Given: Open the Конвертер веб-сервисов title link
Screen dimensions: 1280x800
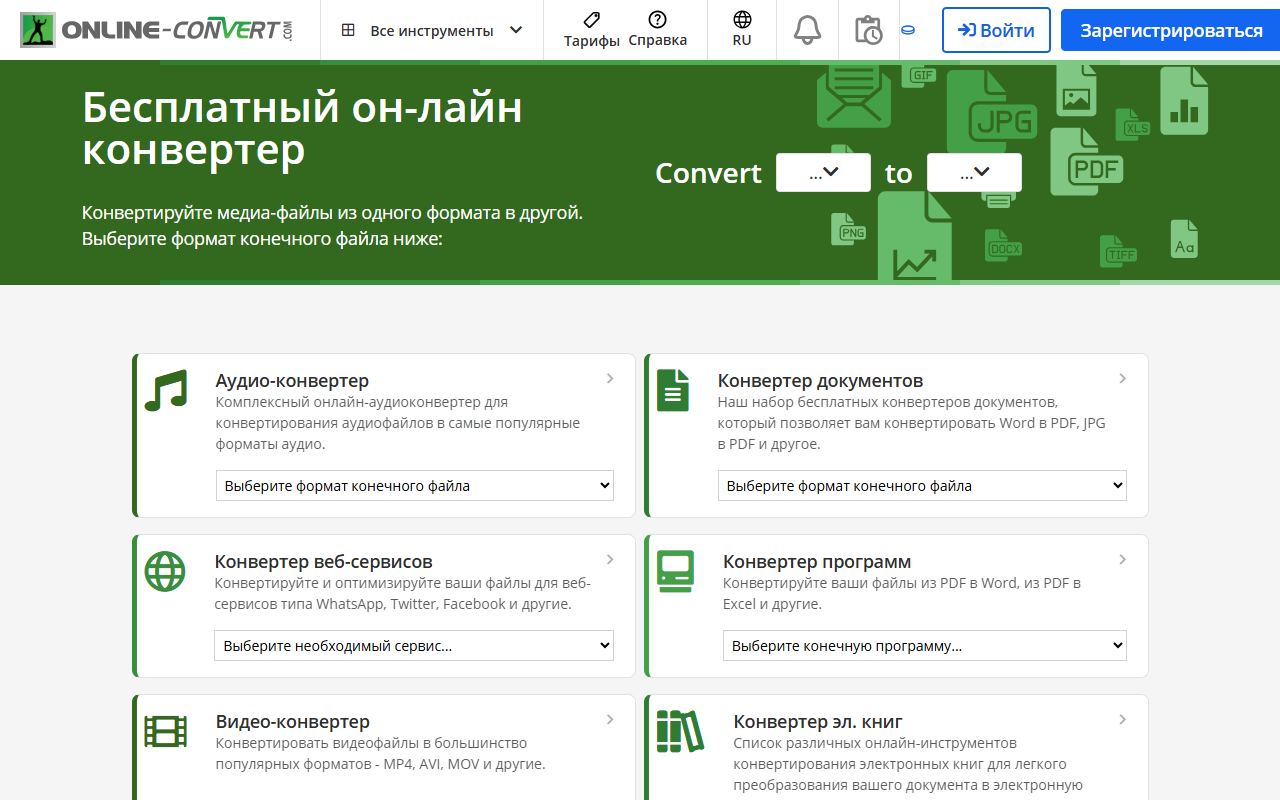Looking at the screenshot, I should [323, 561].
